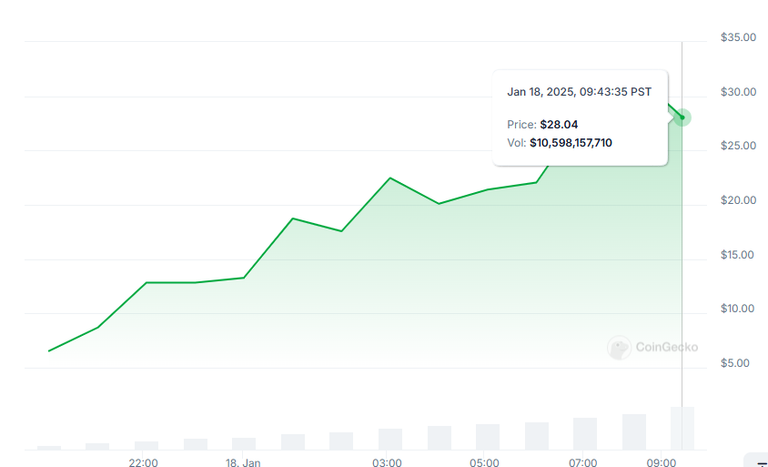The image size is (768, 467).
Task: Click the leftmost starting point of the price line
Action: pos(49,351)
